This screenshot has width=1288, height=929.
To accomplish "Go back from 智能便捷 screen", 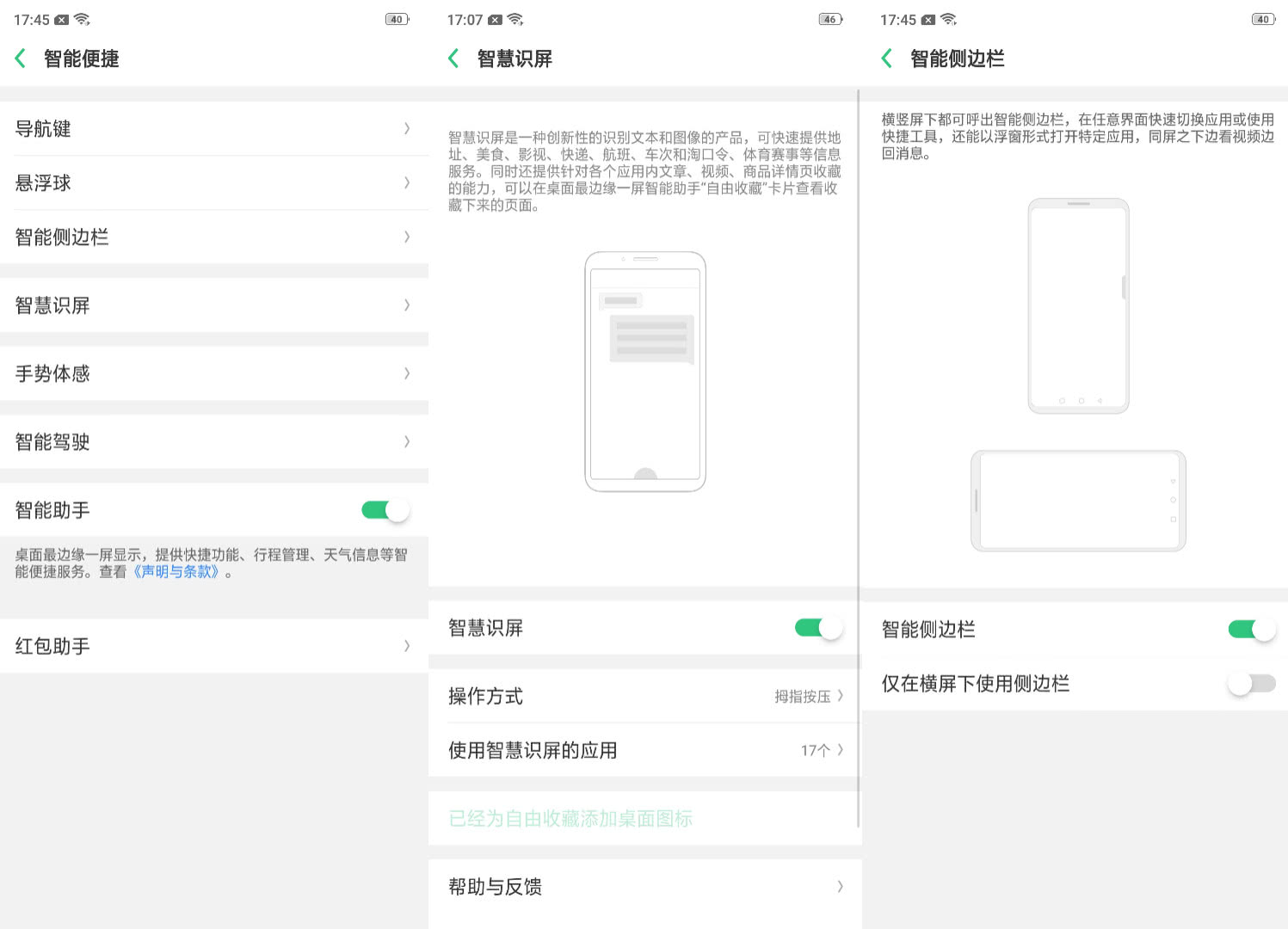I will pyautogui.click(x=21, y=58).
